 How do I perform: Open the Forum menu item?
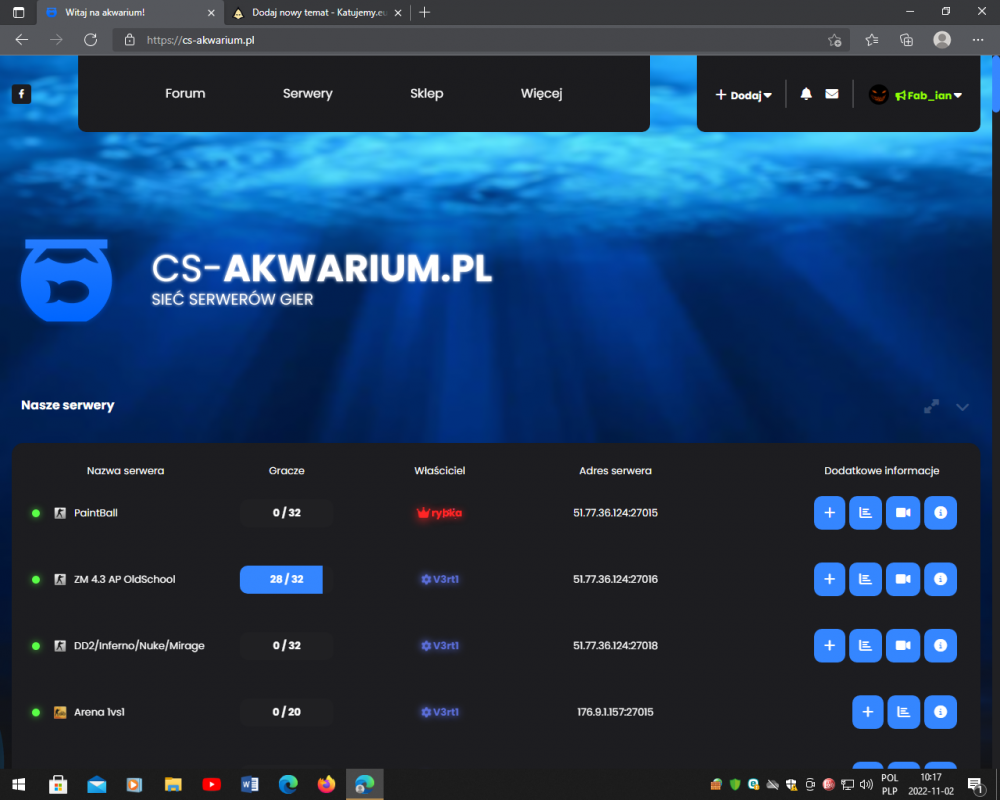[x=185, y=93]
